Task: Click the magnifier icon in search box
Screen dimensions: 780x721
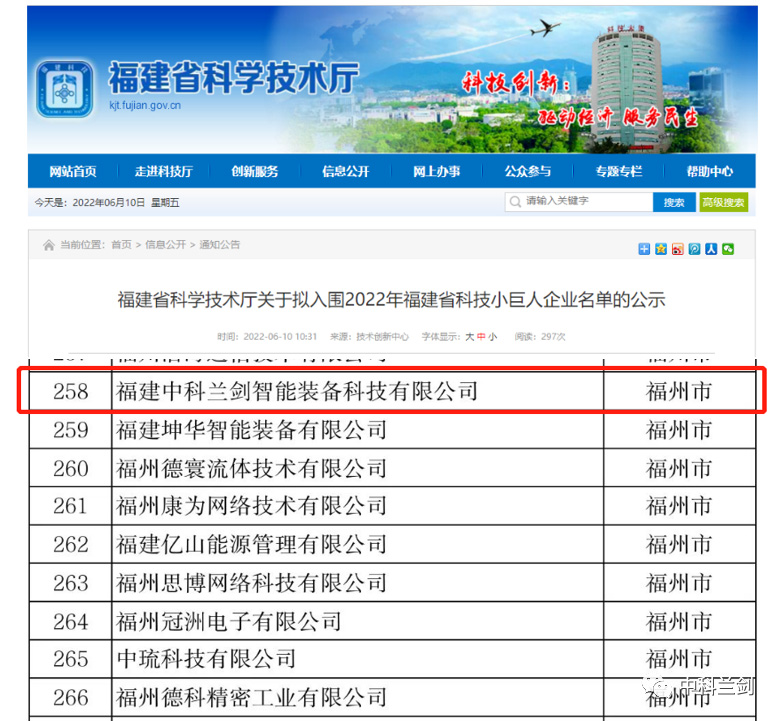Action: pyautogui.click(x=515, y=202)
